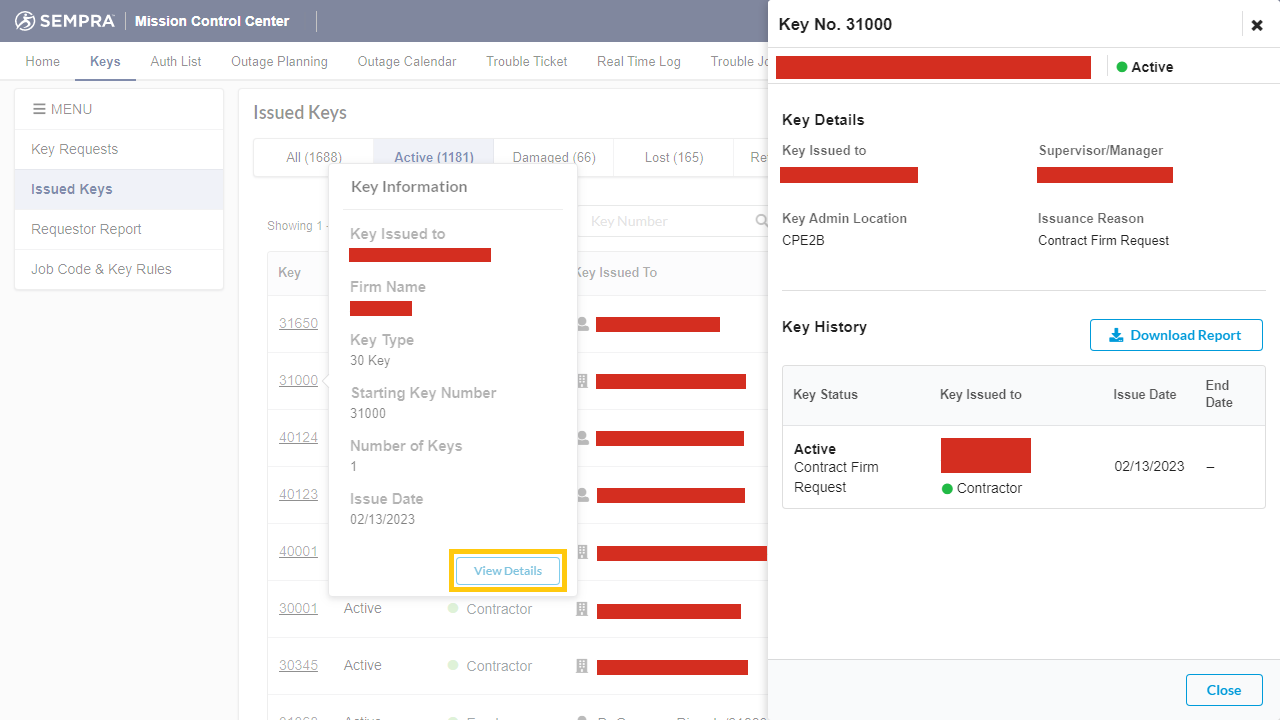The image size is (1280, 720).
Task: Click the download icon in Download Report
Action: click(1116, 335)
